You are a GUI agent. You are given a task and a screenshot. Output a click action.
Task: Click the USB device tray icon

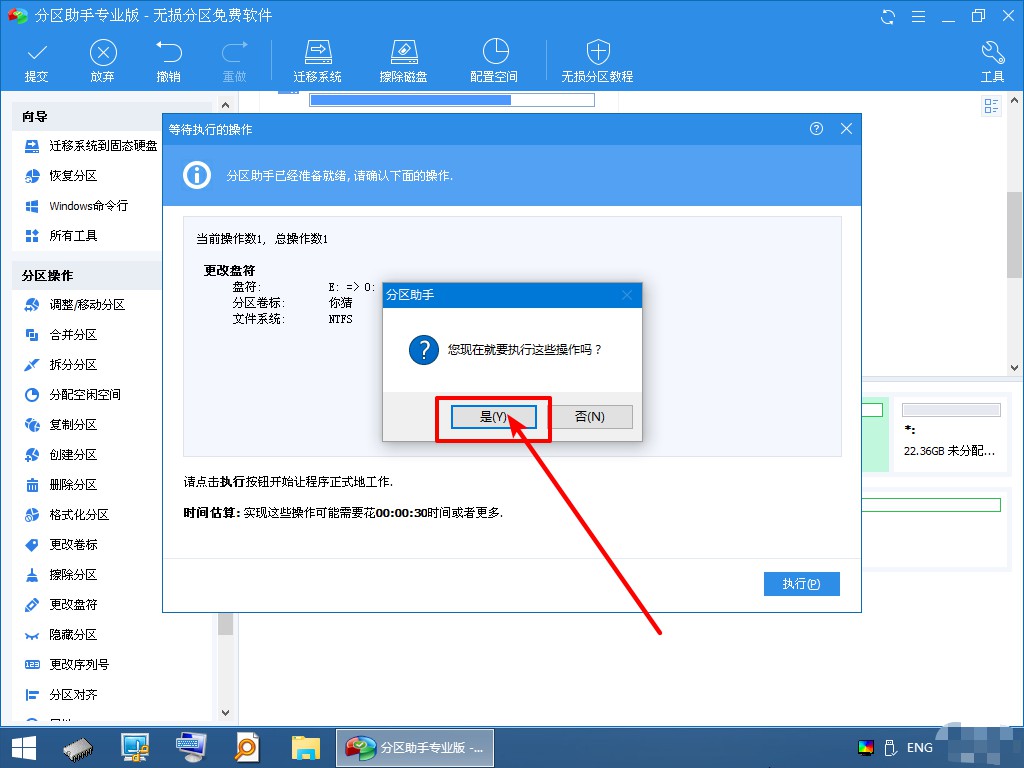[x=889, y=748]
